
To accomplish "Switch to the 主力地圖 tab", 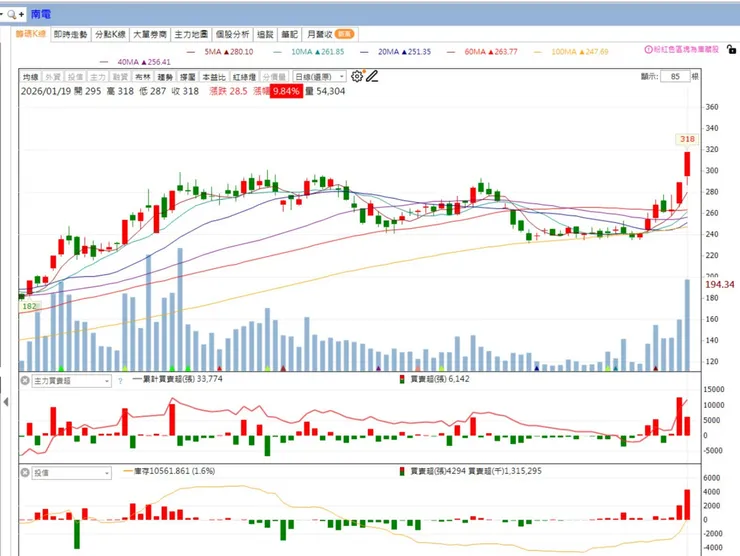I will click(191, 34).
